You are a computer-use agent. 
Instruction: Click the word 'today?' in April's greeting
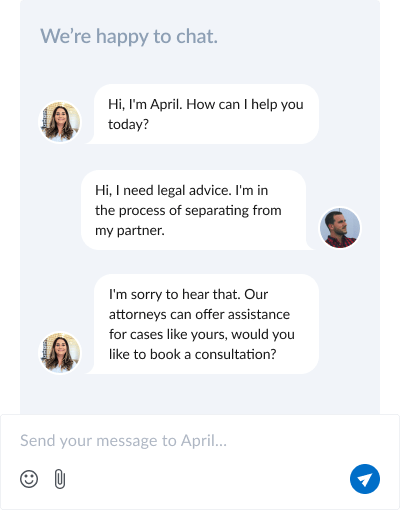point(128,125)
